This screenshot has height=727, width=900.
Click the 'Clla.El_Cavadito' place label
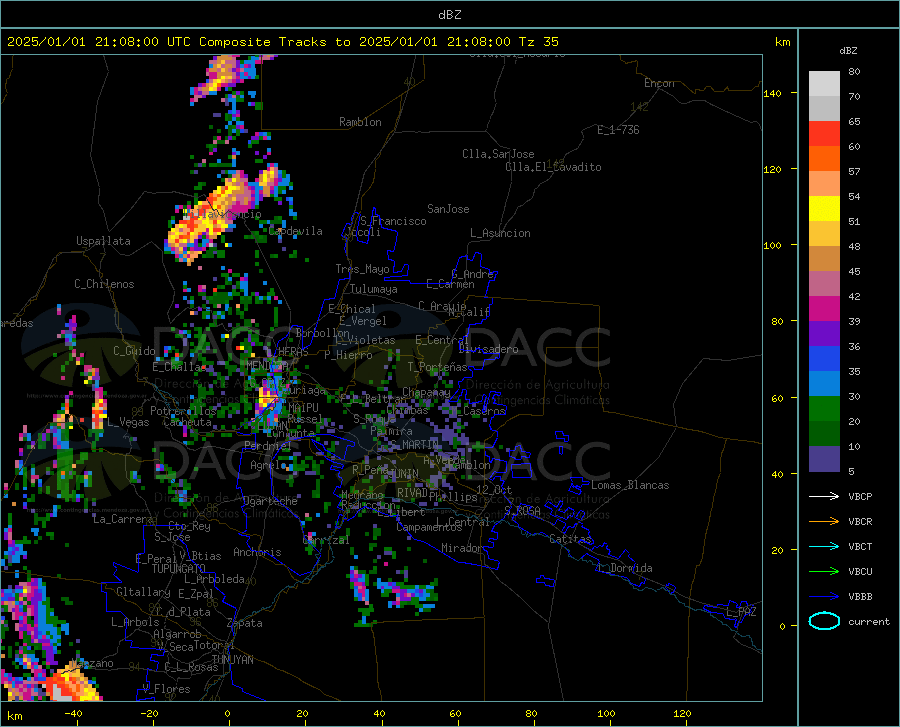point(553,167)
